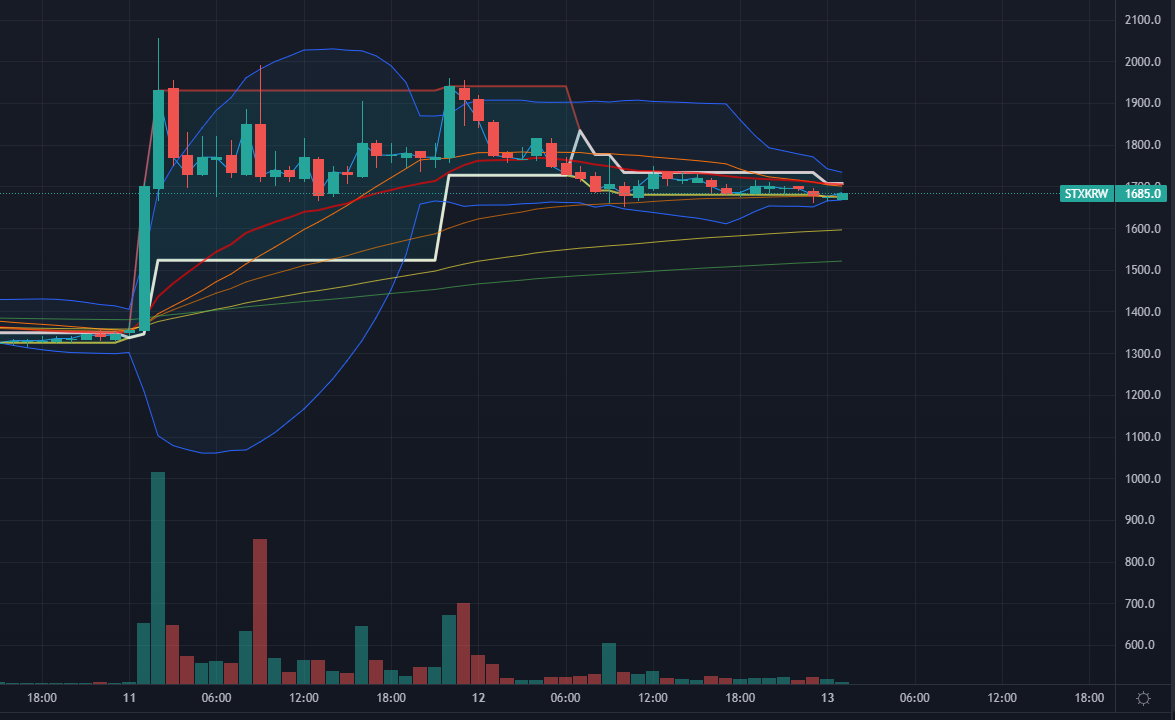1175x720 pixels.
Task: Click the 1200.0 price axis label
Action: [x=1142, y=395]
